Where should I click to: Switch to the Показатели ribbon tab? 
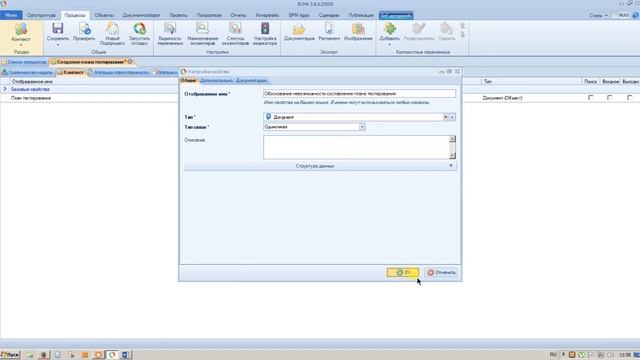click(x=209, y=16)
